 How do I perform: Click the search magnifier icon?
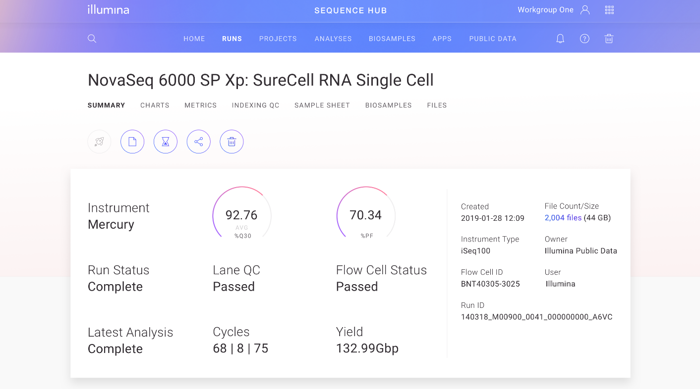tap(92, 38)
